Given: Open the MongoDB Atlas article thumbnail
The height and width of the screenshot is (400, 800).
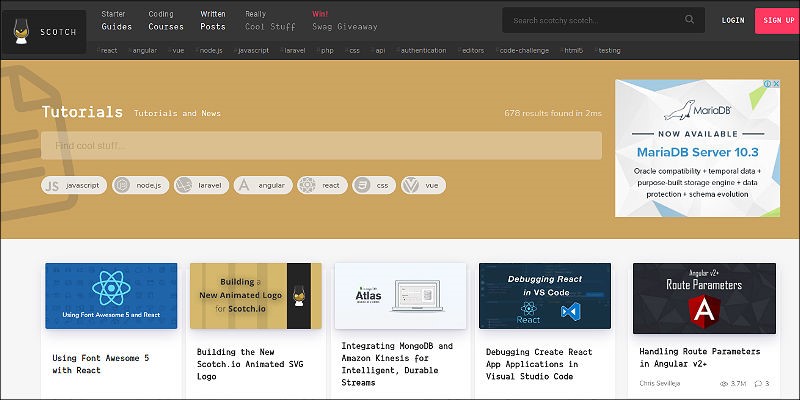Looking at the screenshot, I should pos(401,296).
